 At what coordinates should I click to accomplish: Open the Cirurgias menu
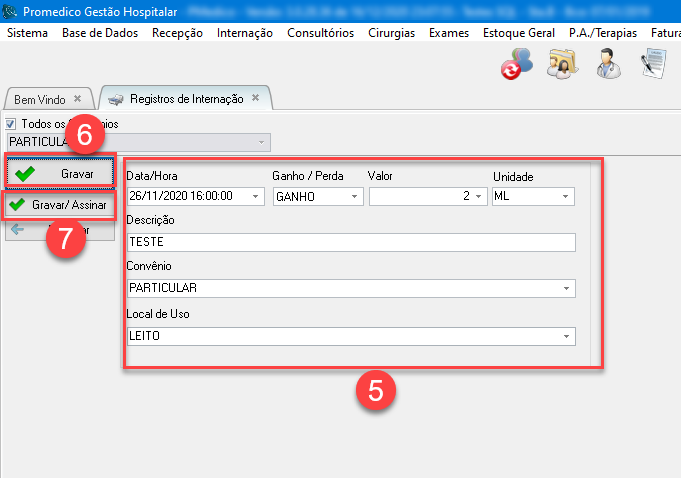coord(391,33)
